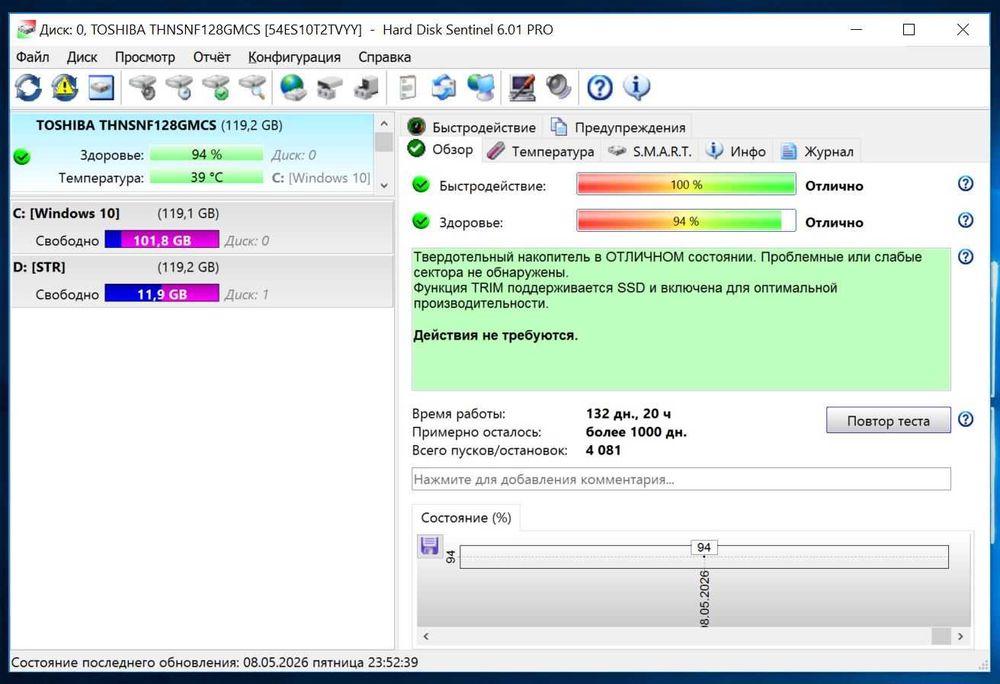This screenshot has height=684, width=1000.
Task: Click the D: free space 11,9 GB bar
Action: pyautogui.click(x=162, y=294)
